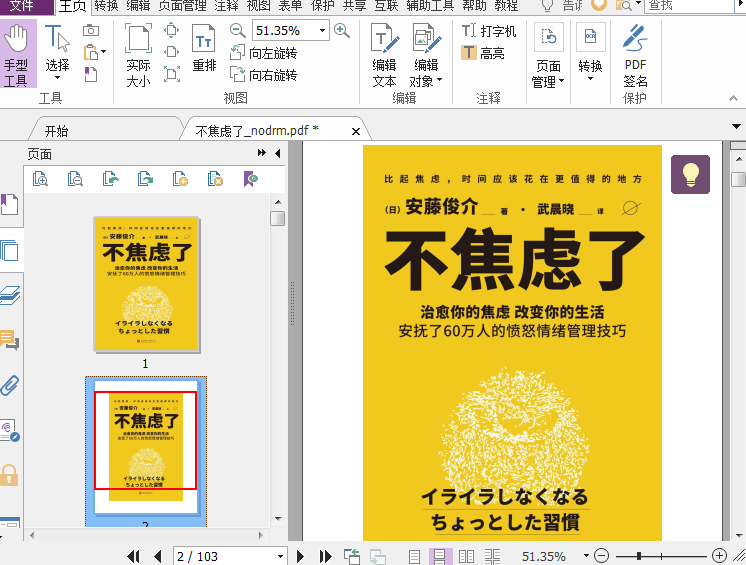Enable continuous page view mode
The height and width of the screenshot is (565, 746).
[x=440, y=556]
